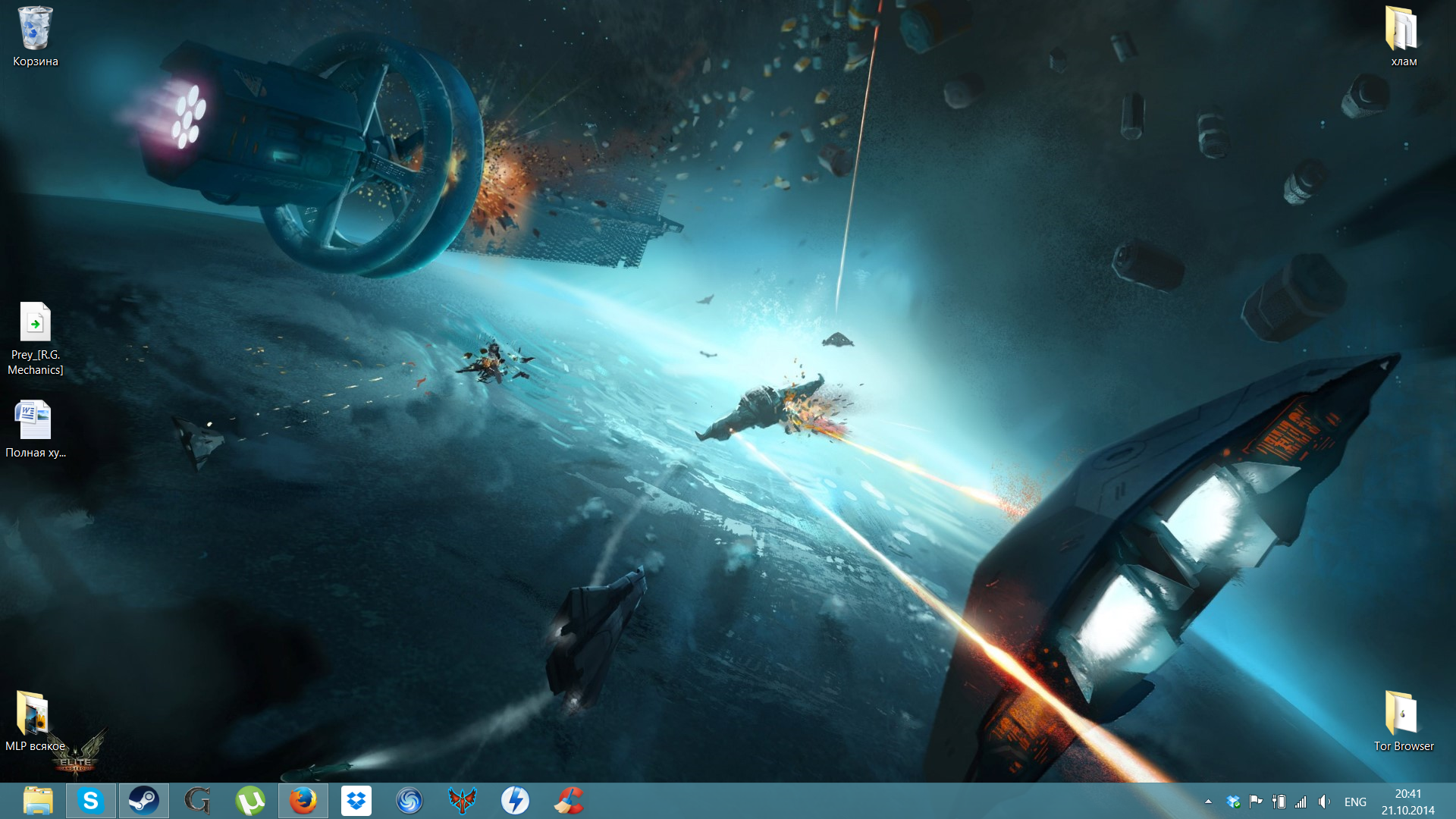The image size is (1456, 819).
Task: Click the gray G taskbar icon
Action: click(197, 801)
